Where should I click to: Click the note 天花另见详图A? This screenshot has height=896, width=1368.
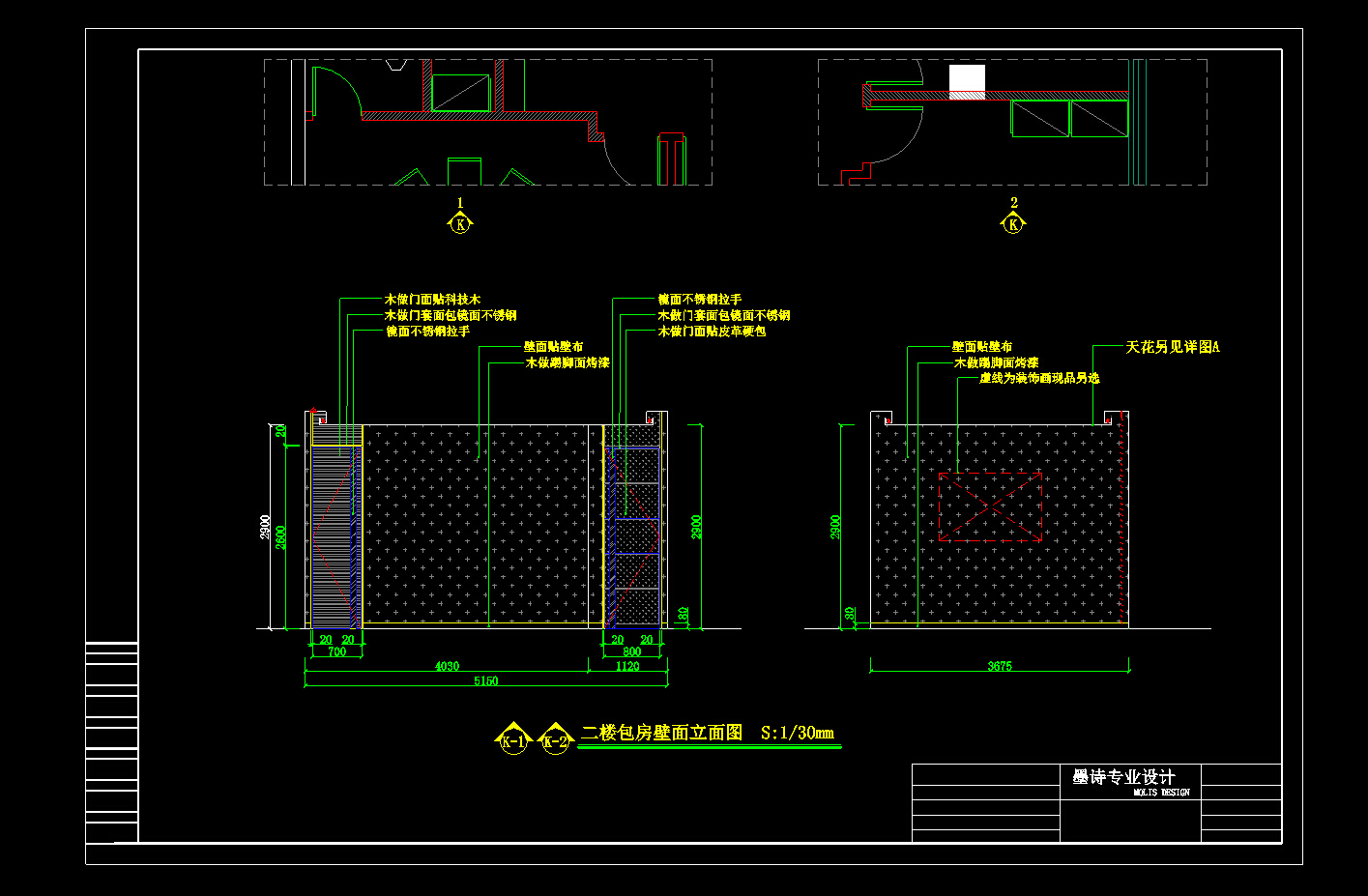click(x=1173, y=346)
